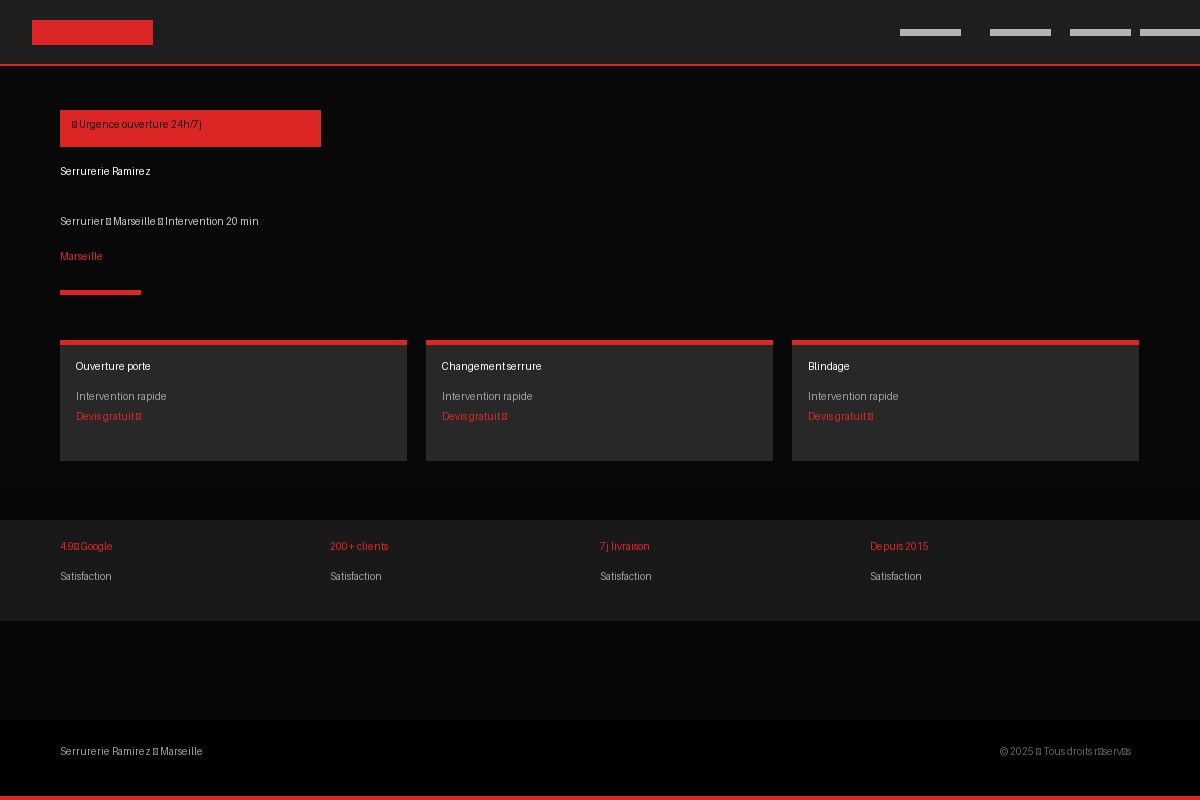
Task: Open 'Devis gratuit' under Blindage
Action: (x=840, y=417)
